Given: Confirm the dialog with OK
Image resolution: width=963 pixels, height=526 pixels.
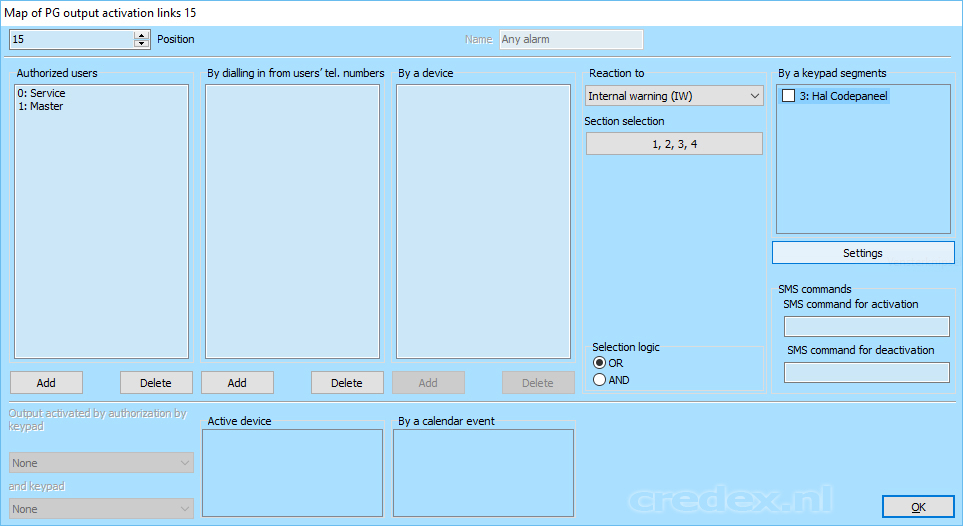Looking at the screenshot, I should (x=918, y=507).
